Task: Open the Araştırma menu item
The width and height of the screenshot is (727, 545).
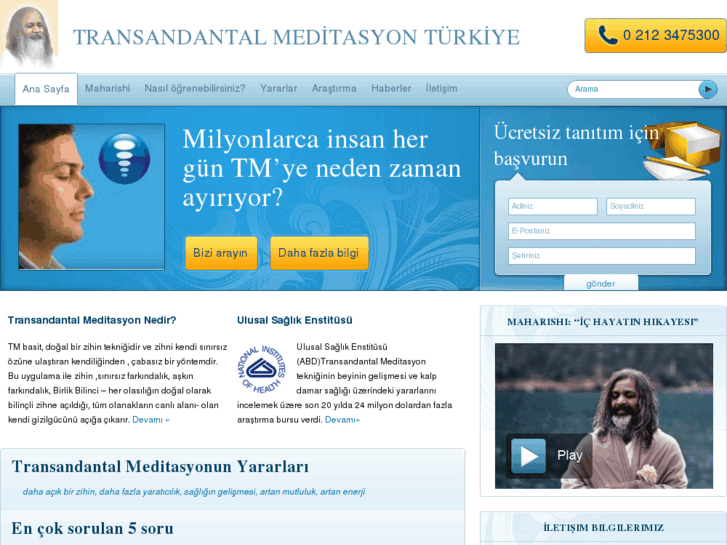Action: [x=334, y=88]
